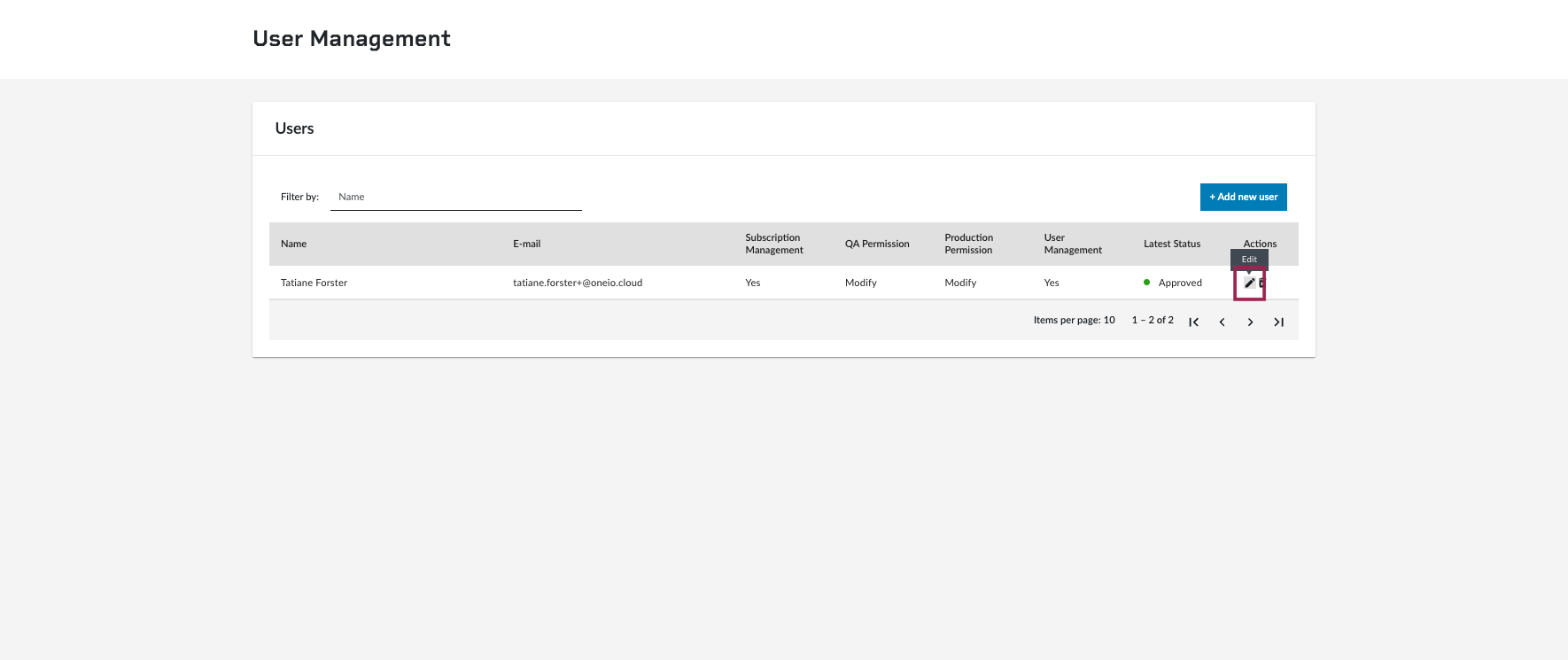The height and width of the screenshot is (660, 1568).
Task: Click the 1 – 2 of 2 range text
Action: click(1153, 320)
